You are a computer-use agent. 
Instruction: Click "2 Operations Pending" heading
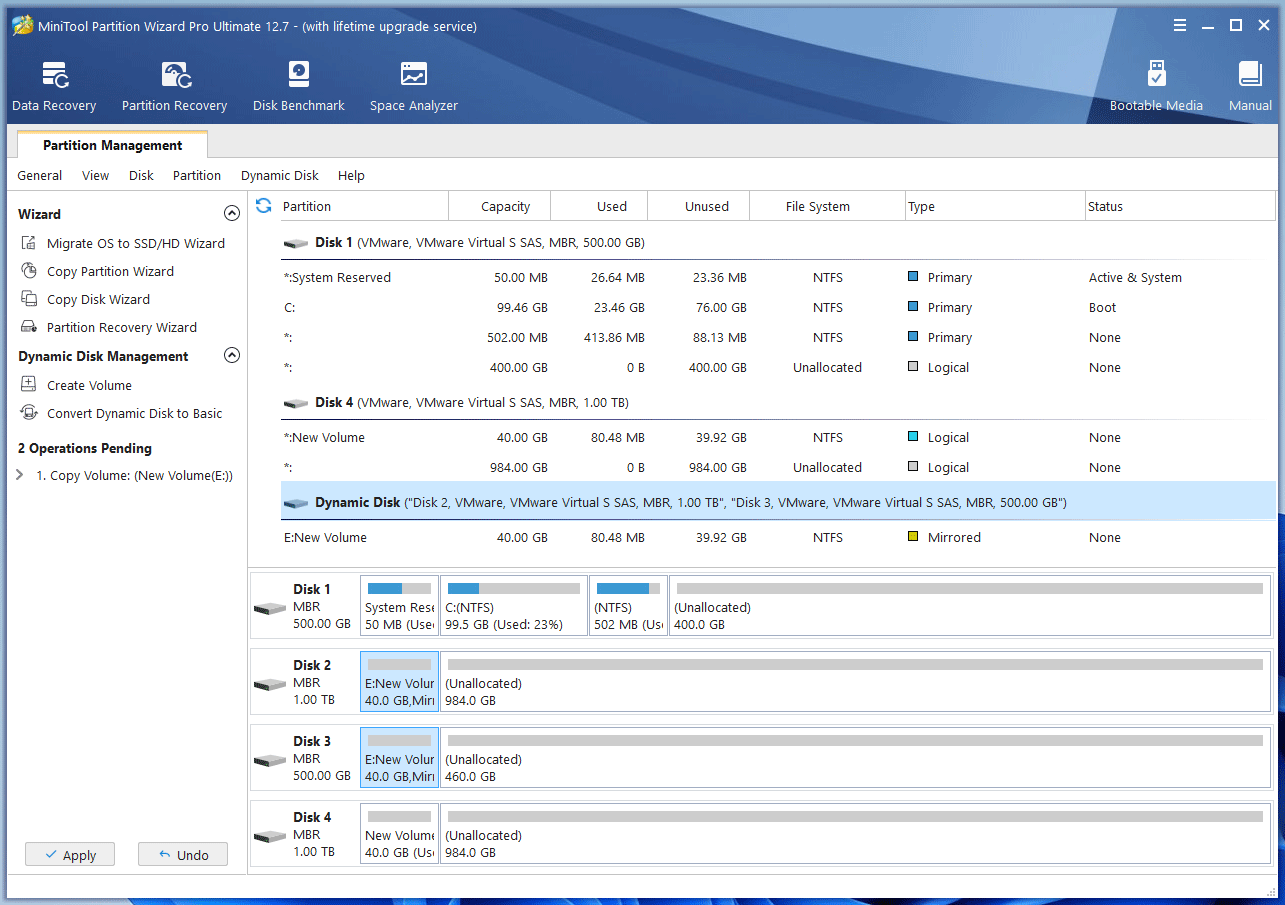85,448
